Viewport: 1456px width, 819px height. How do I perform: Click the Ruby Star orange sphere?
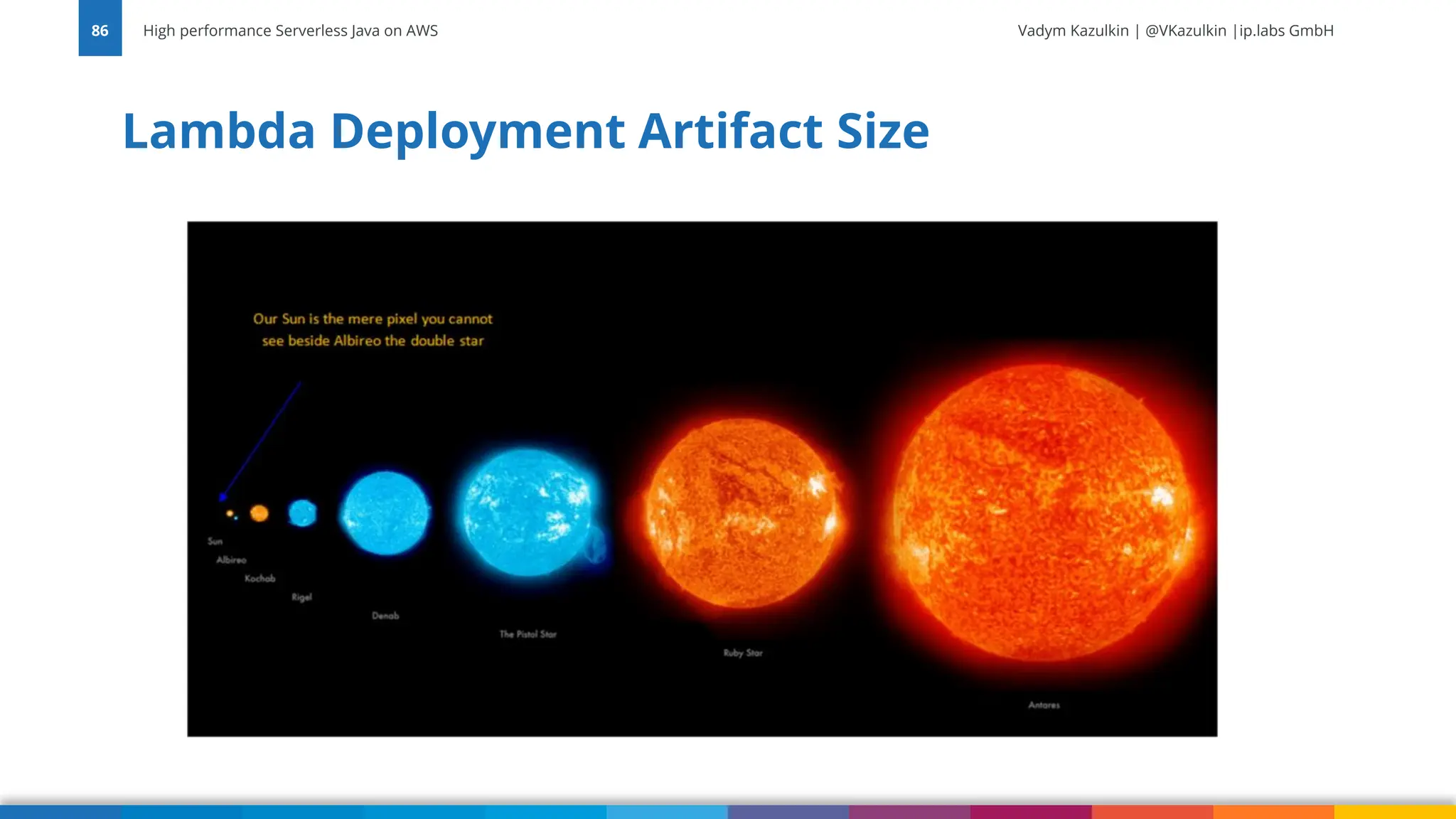[742, 513]
